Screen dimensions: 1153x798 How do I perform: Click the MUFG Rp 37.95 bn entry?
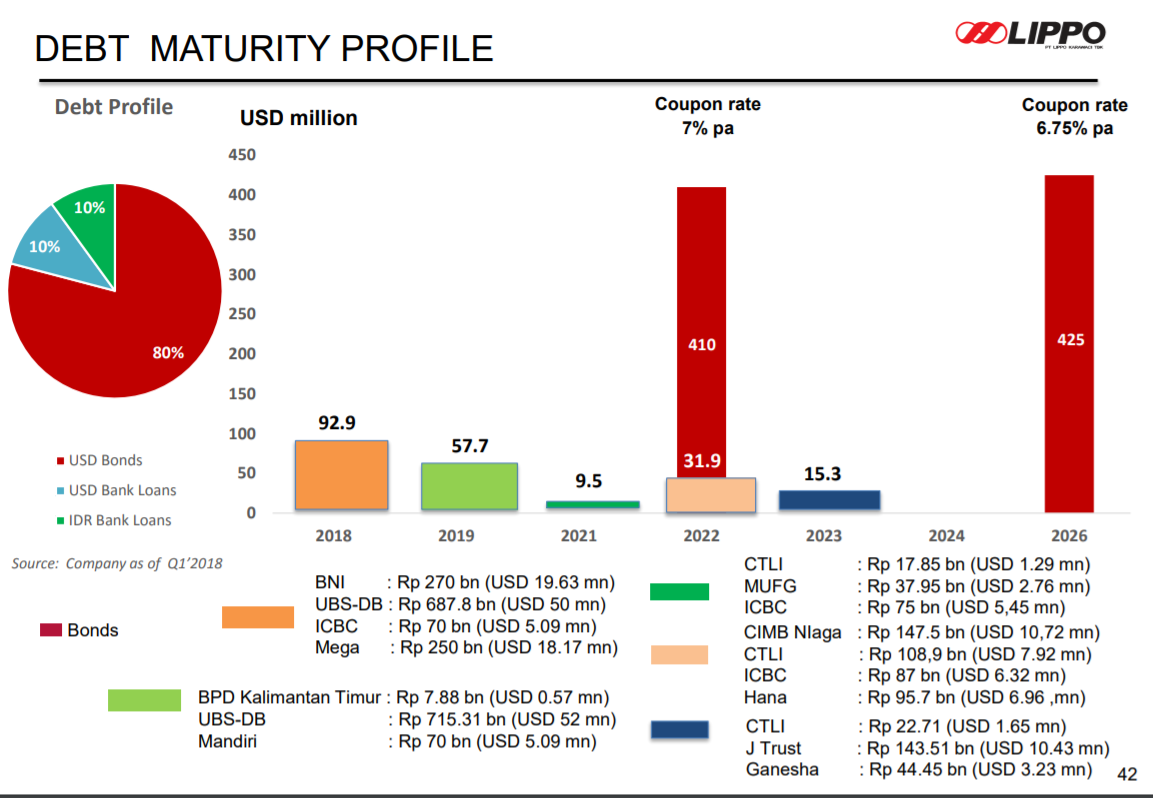pos(917,586)
